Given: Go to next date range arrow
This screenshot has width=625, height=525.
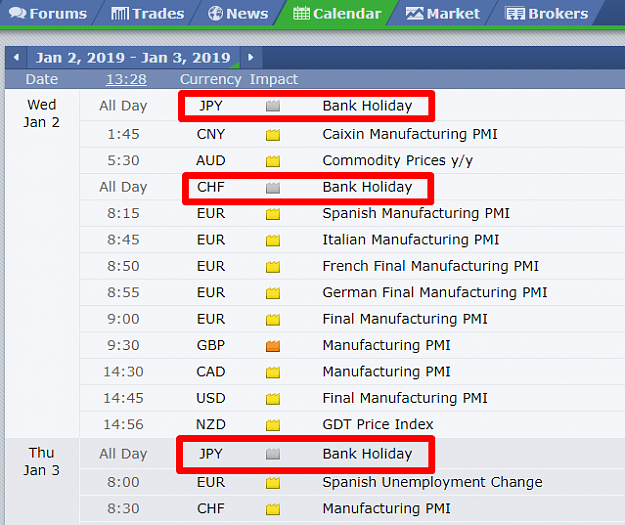Looking at the screenshot, I should click(251, 57).
